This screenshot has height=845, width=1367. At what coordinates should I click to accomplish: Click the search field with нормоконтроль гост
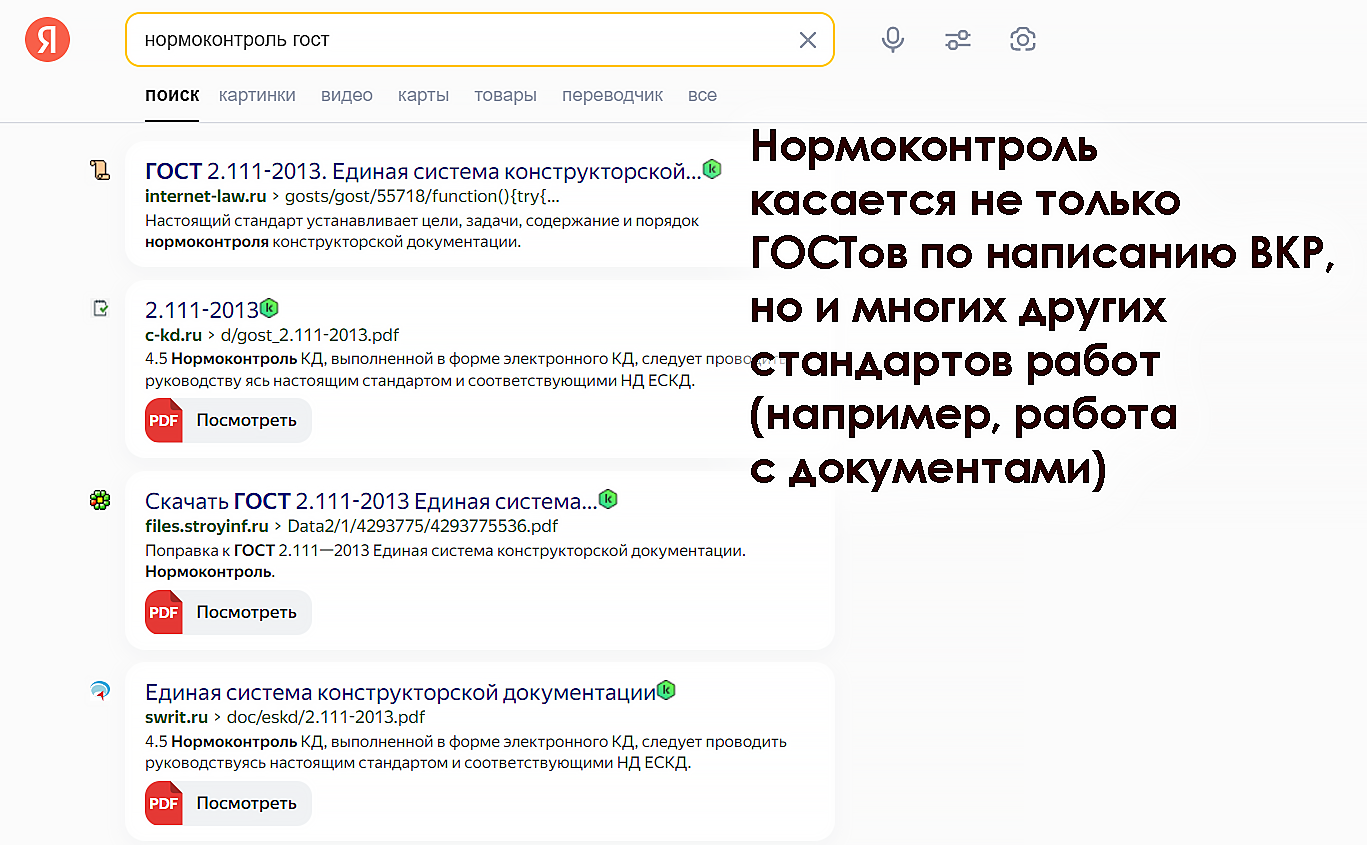click(x=480, y=40)
